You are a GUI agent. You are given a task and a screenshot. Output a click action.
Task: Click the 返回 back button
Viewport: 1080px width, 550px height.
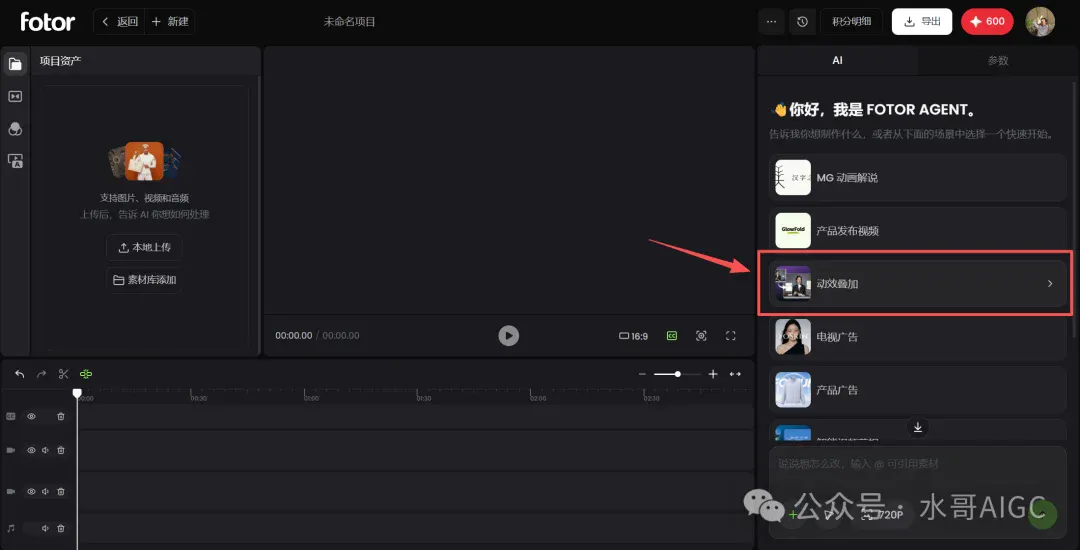(120, 21)
